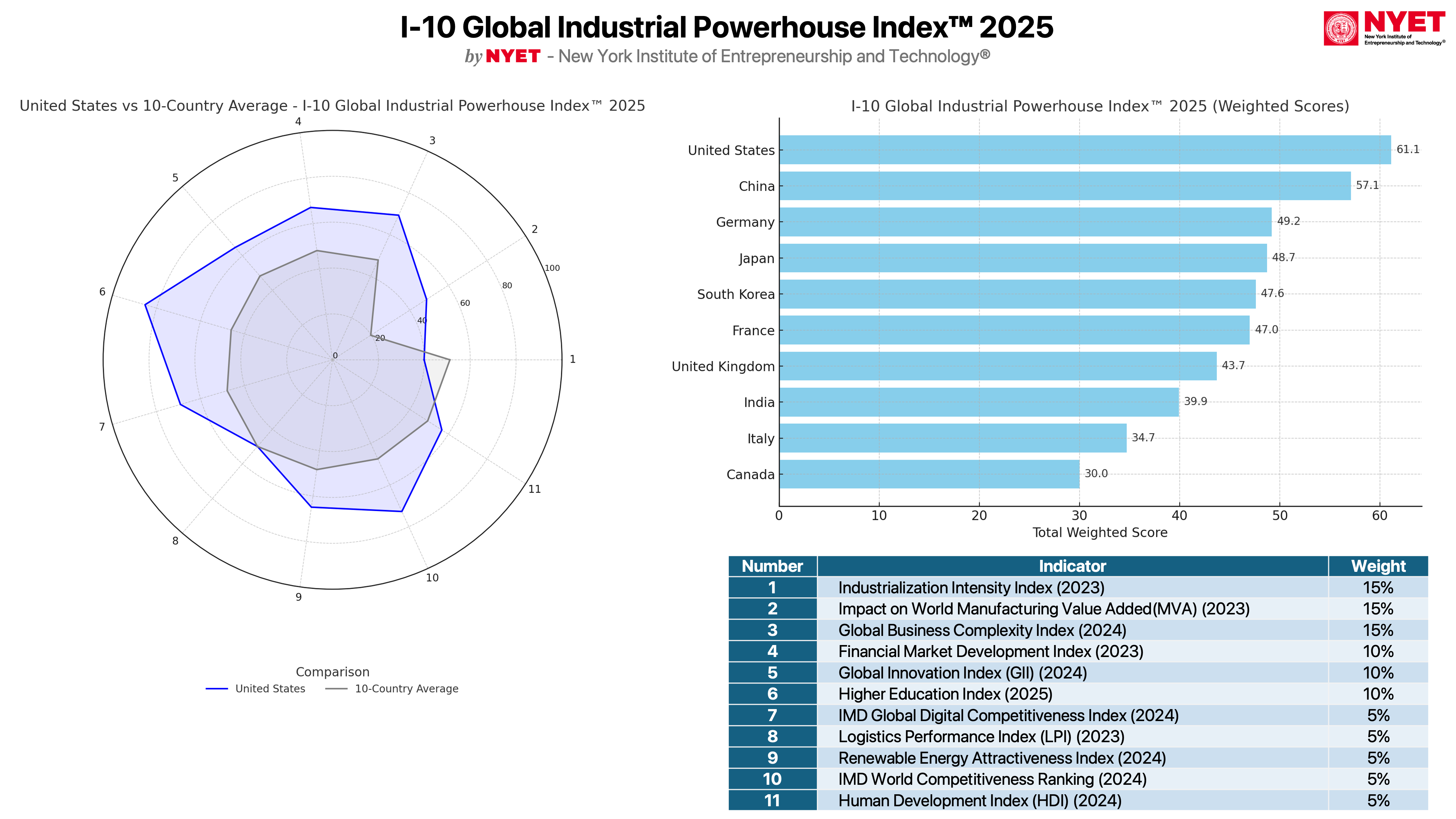Click the Total Weighted Score axis label
This screenshot has width=1456, height=819.
click(x=1099, y=533)
